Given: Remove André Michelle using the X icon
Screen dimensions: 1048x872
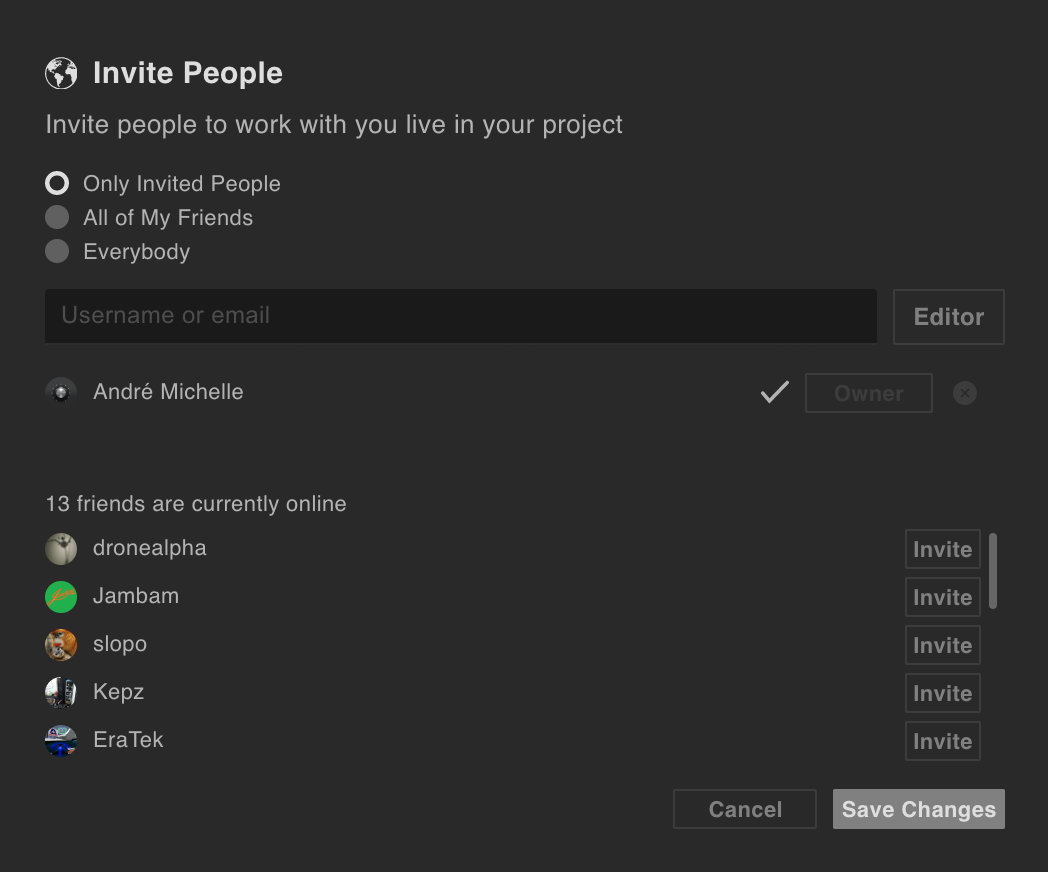Looking at the screenshot, I should tap(964, 393).
